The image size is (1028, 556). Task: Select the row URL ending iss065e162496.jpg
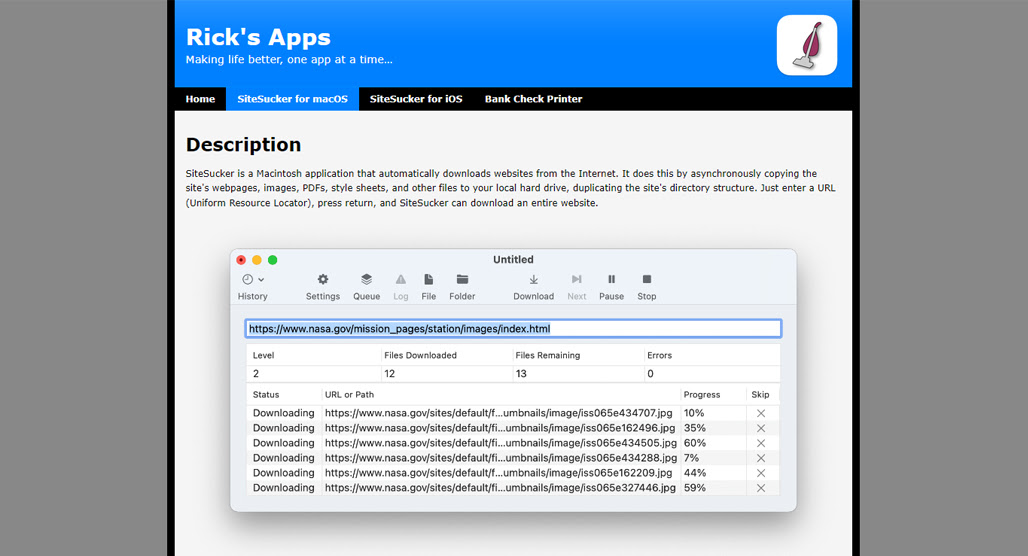pos(500,428)
